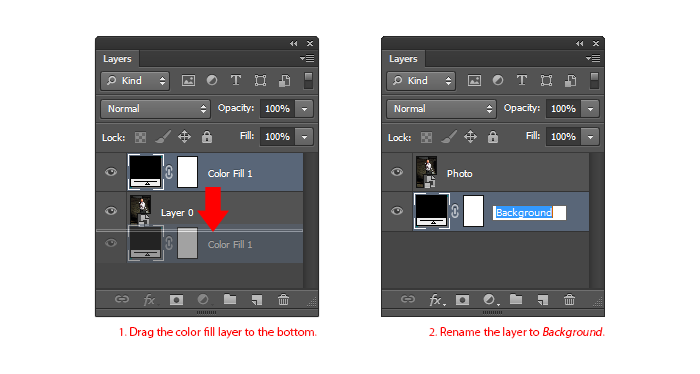Create new group folder in left panel
Image resolution: width=700 pixels, height=374 pixels.
[x=230, y=299]
